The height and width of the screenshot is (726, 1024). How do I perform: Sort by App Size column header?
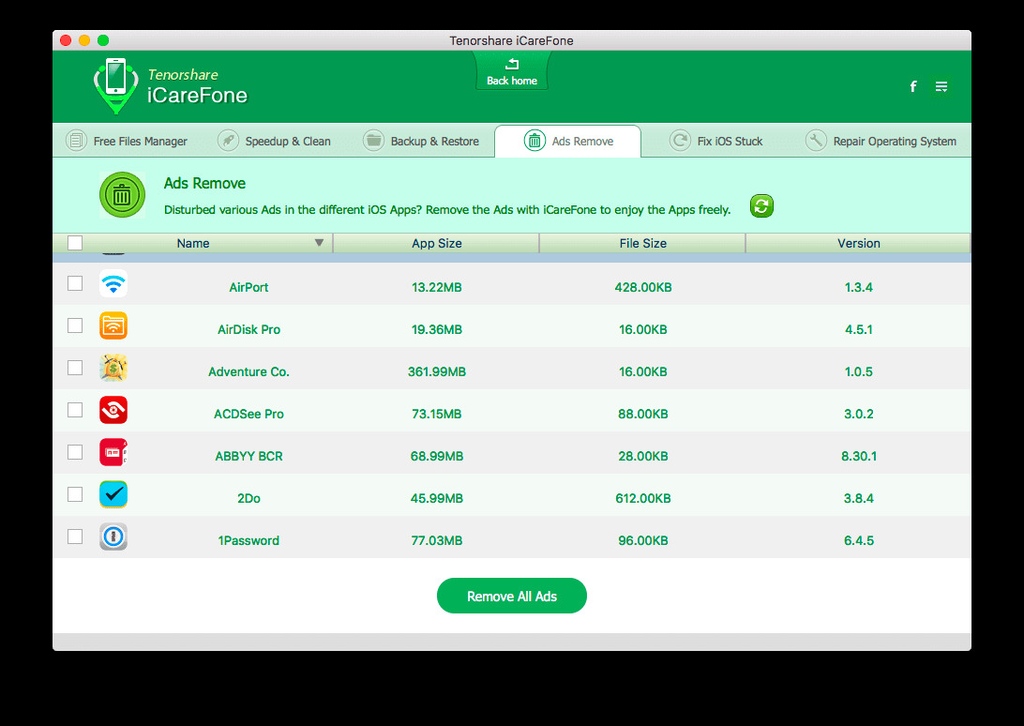[x=436, y=243]
